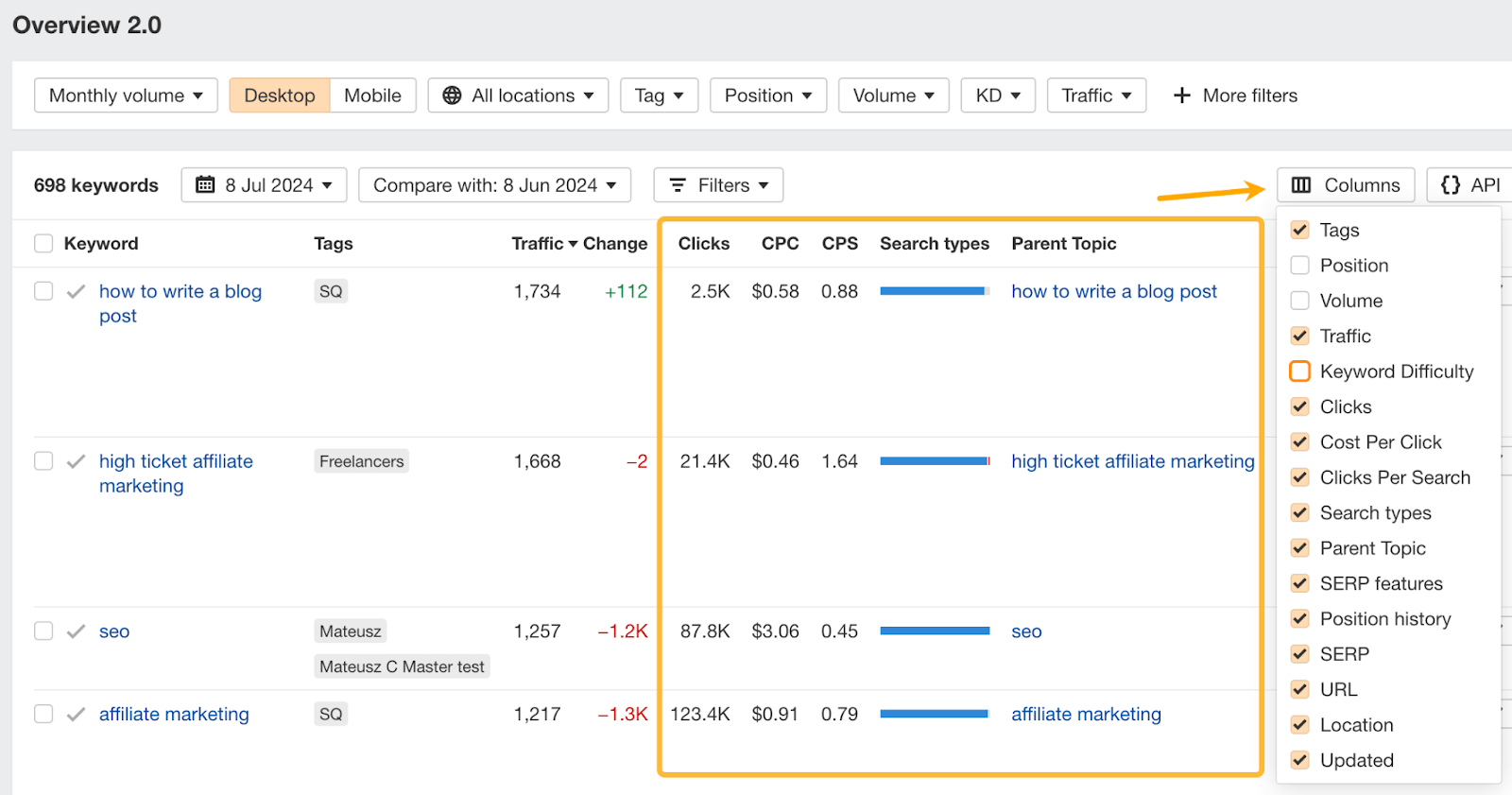Click the search types bar for seo
This screenshot has width=1512, height=795.
click(x=934, y=631)
